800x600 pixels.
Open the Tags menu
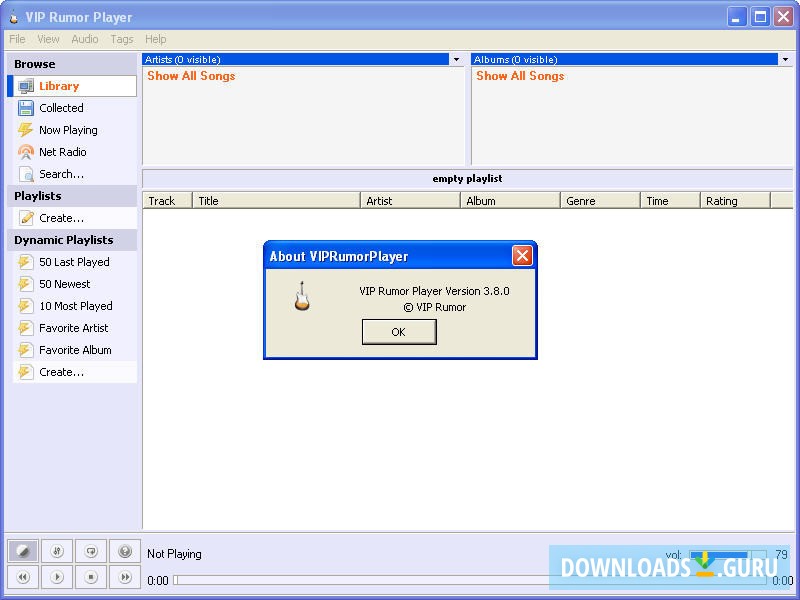coord(121,39)
